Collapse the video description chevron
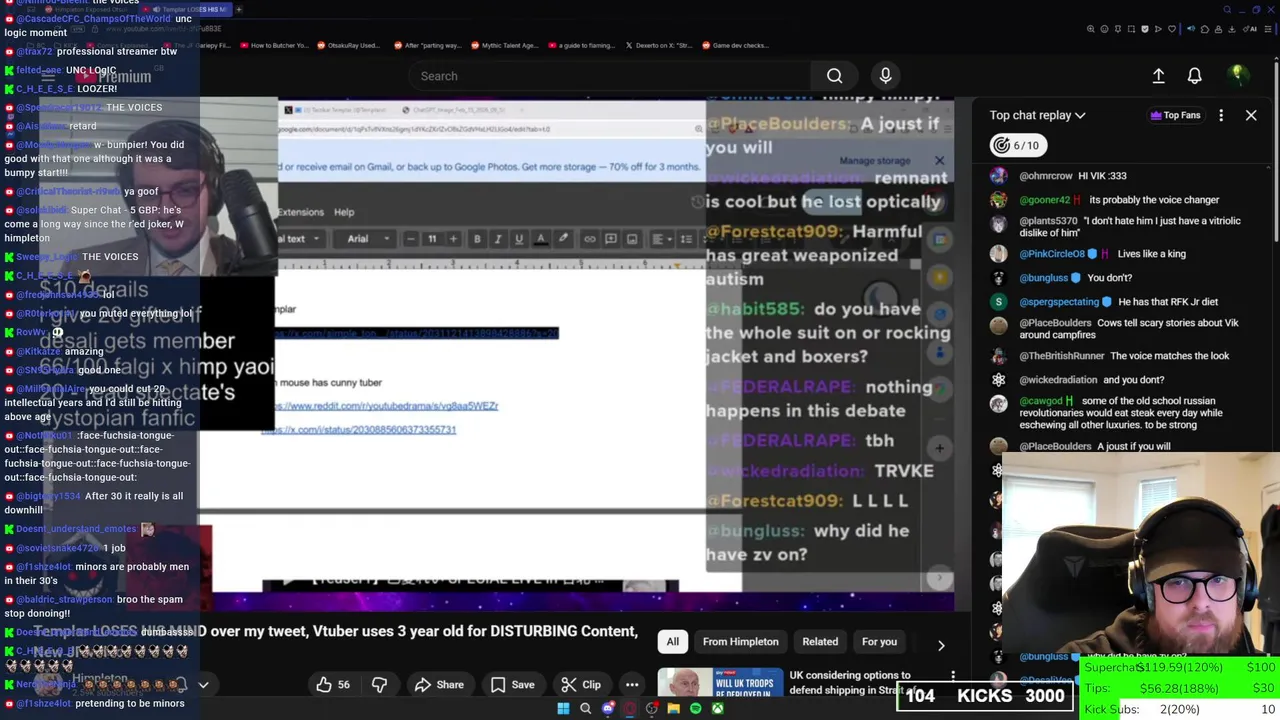 (x=203, y=685)
